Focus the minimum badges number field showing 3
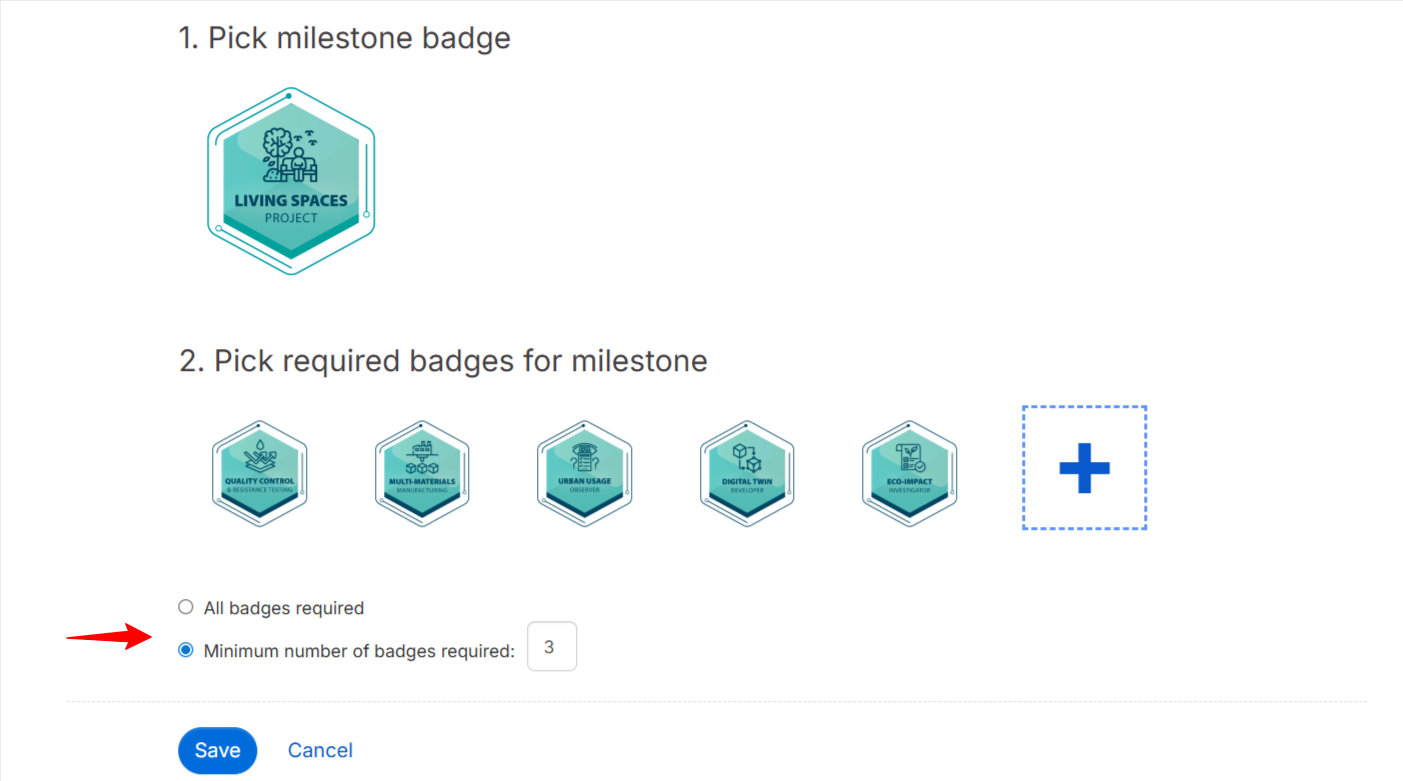The width and height of the screenshot is (1403, 781). [x=551, y=647]
